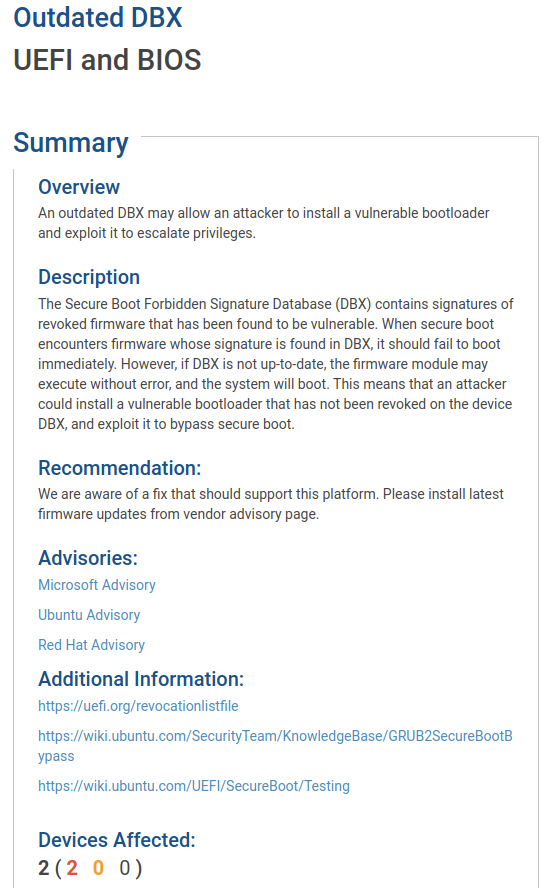The height and width of the screenshot is (888, 548).
Task: Click the Overview heading
Action: click(79, 187)
